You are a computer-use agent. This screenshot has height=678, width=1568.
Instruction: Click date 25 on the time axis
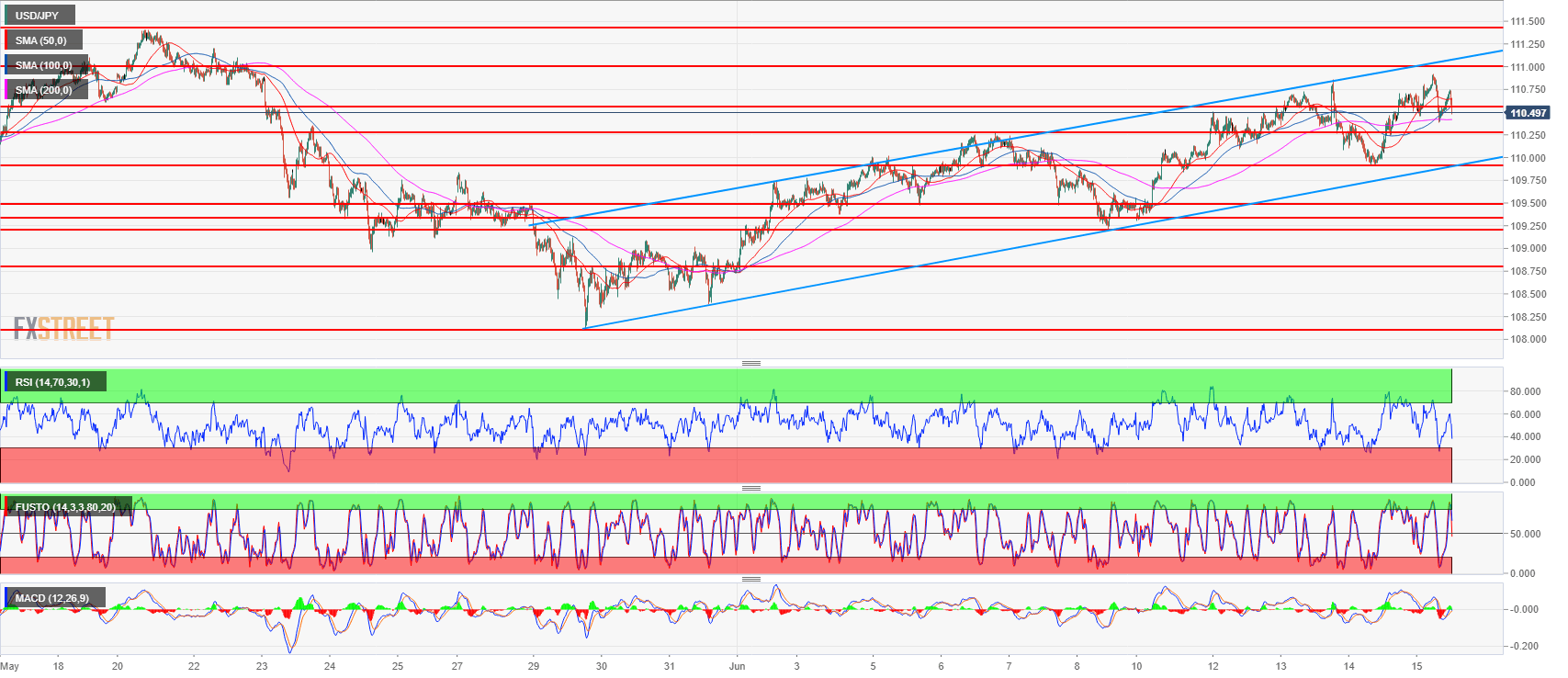[398, 666]
